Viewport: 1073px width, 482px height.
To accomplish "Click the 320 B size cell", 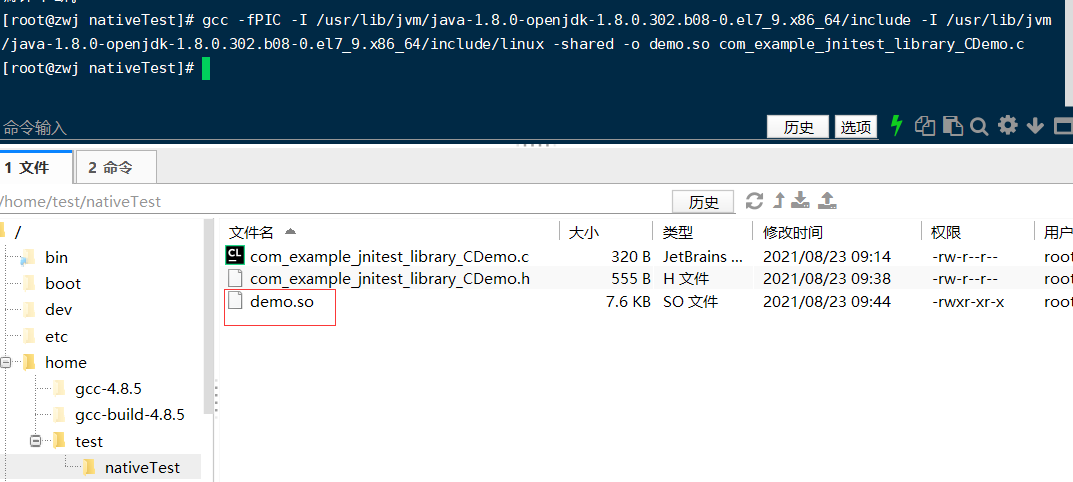I will click(631, 257).
